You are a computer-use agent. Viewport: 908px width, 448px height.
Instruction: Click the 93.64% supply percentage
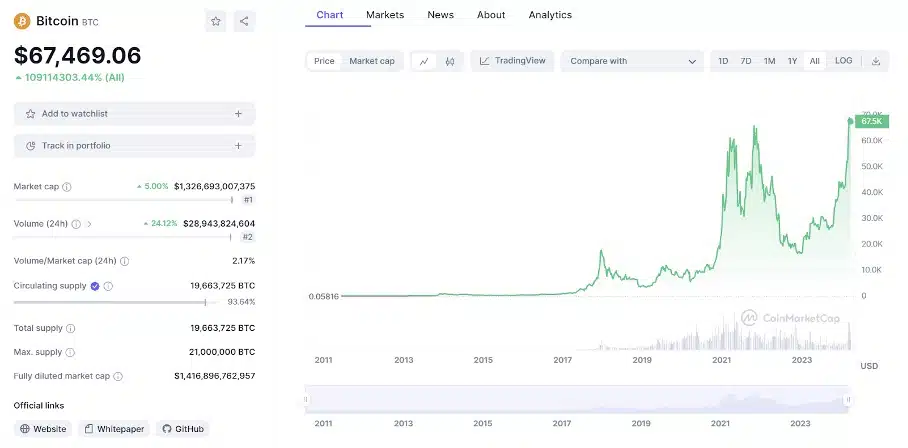241,302
